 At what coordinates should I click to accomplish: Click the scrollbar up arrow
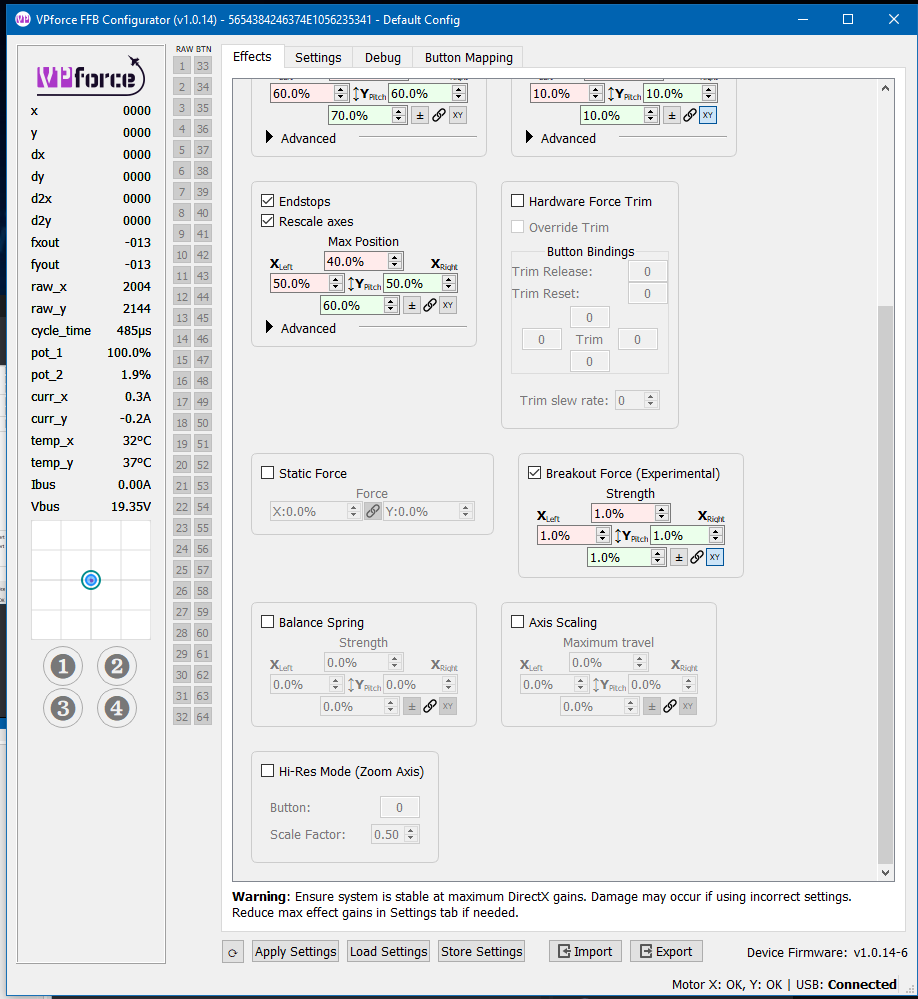tap(885, 89)
